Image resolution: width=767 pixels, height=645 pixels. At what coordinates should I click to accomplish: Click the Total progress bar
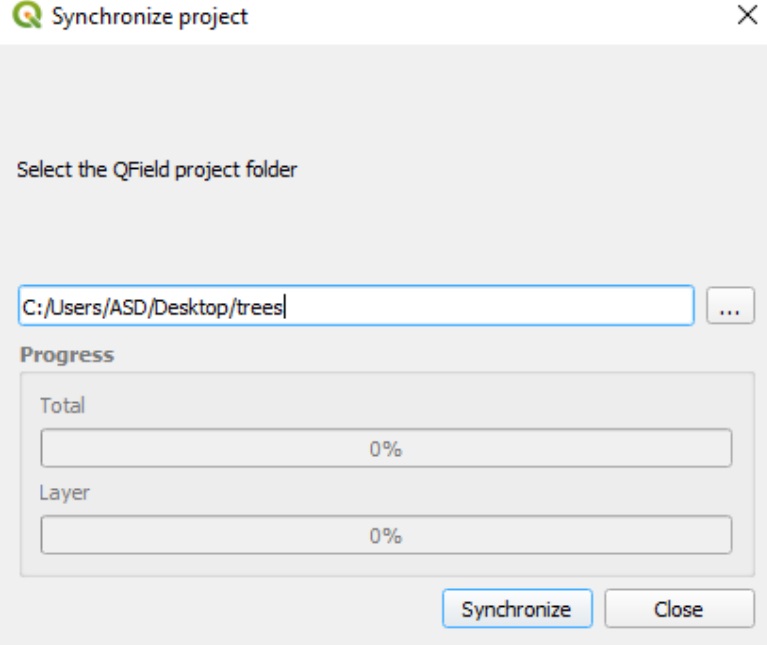pyautogui.click(x=385, y=449)
